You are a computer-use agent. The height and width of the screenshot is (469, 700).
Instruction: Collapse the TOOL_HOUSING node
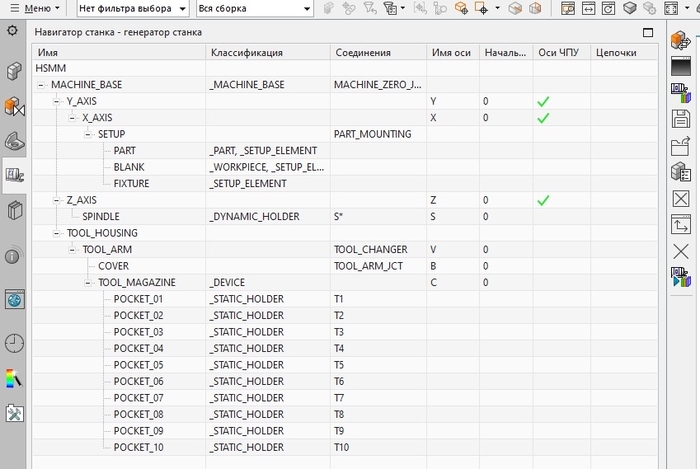coord(56,233)
